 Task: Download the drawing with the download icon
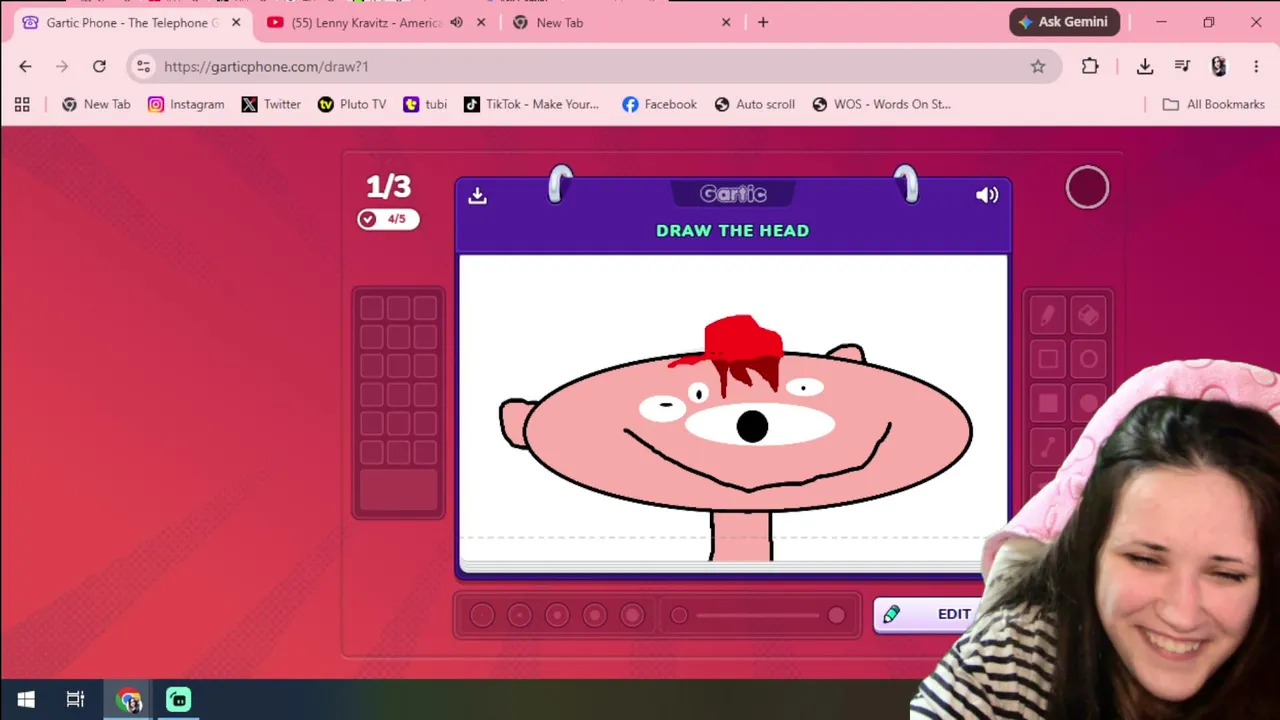pos(477,195)
